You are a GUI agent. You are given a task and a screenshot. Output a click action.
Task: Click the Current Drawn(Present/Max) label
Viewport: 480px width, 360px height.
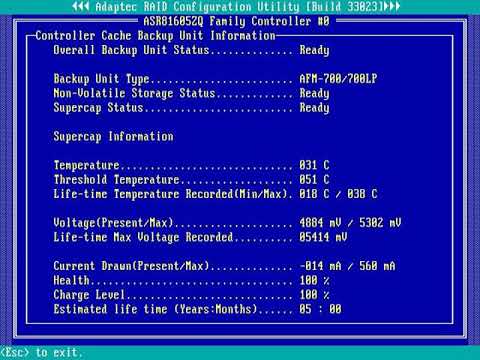[x=131, y=266]
